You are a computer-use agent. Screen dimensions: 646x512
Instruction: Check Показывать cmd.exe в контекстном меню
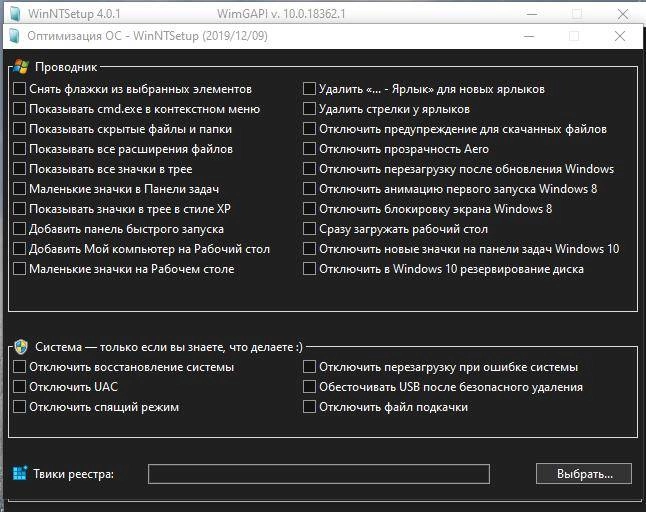(x=19, y=109)
